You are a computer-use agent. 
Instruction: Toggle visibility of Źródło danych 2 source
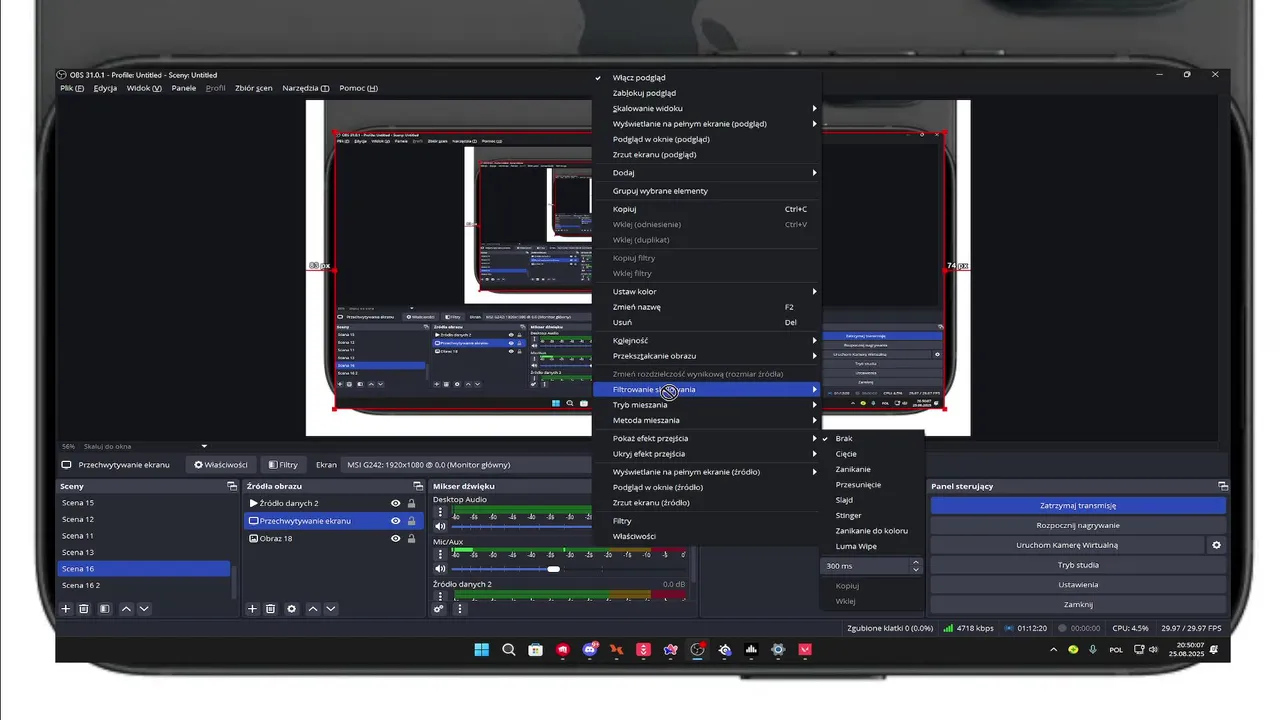coord(396,503)
